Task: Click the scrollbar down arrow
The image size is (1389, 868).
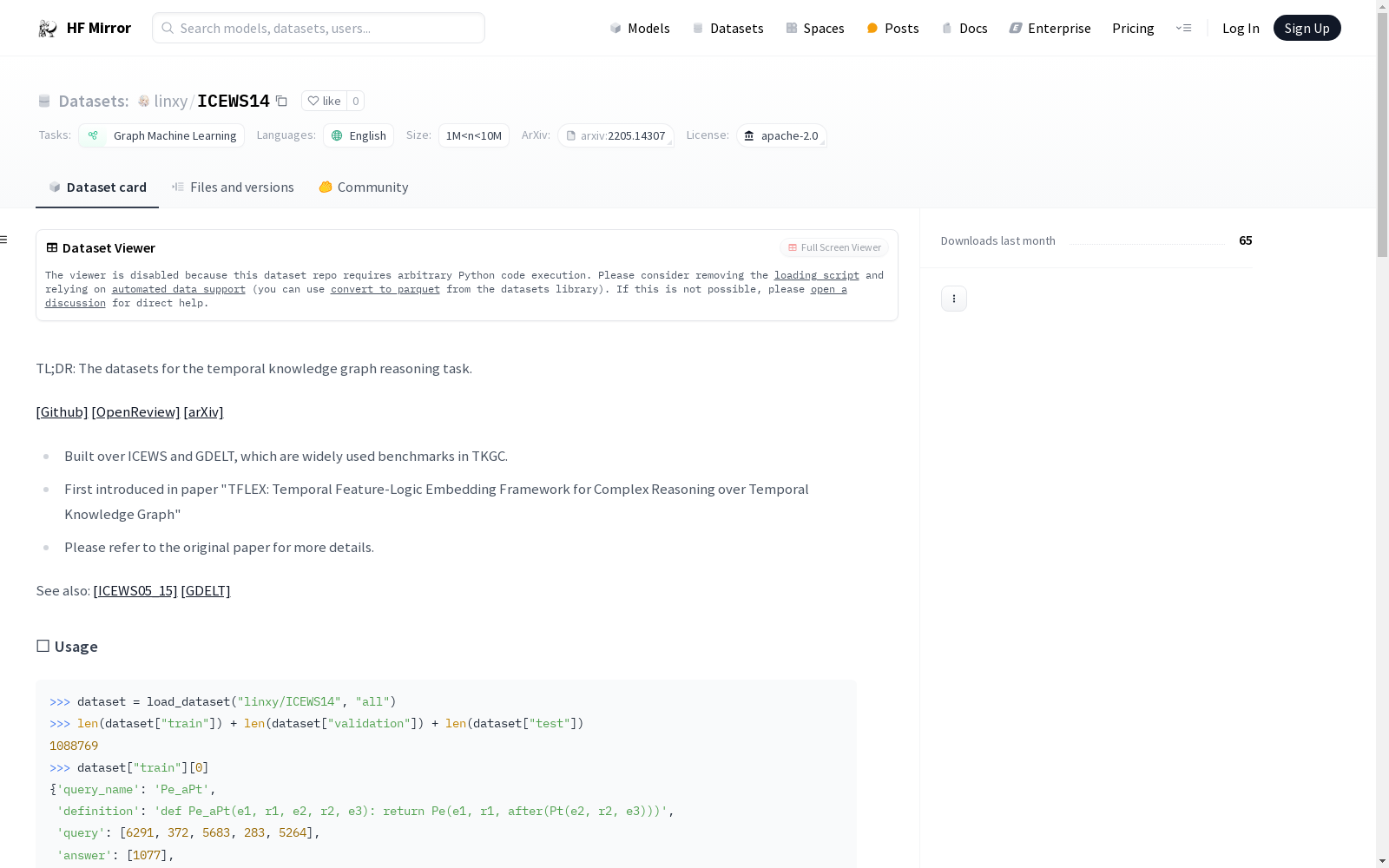Action: (x=1382, y=861)
